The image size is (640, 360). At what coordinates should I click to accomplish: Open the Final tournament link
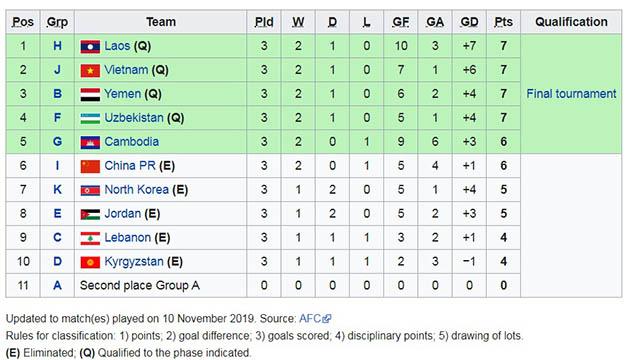tap(571, 93)
